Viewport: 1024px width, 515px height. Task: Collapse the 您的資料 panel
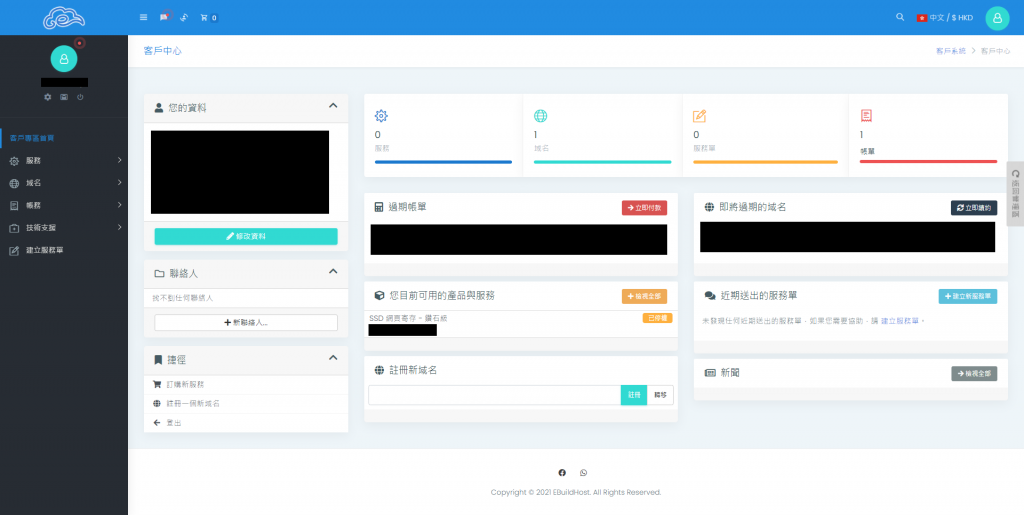point(333,106)
